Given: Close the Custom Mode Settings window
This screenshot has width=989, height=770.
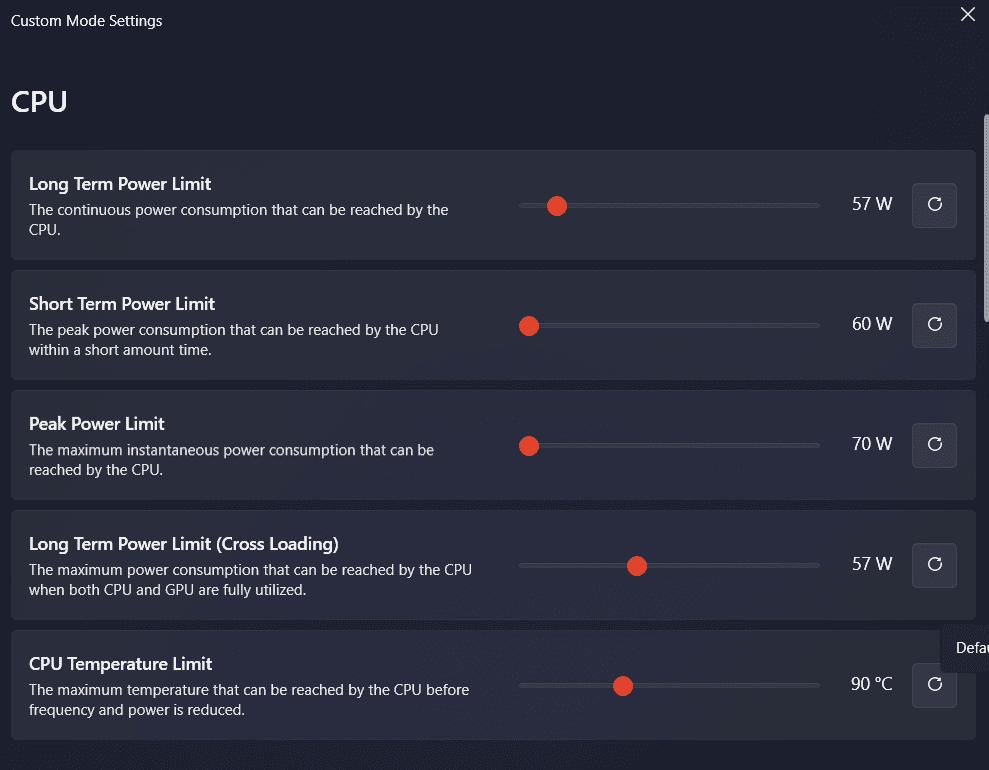Looking at the screenshot, I should click(967, 14).
